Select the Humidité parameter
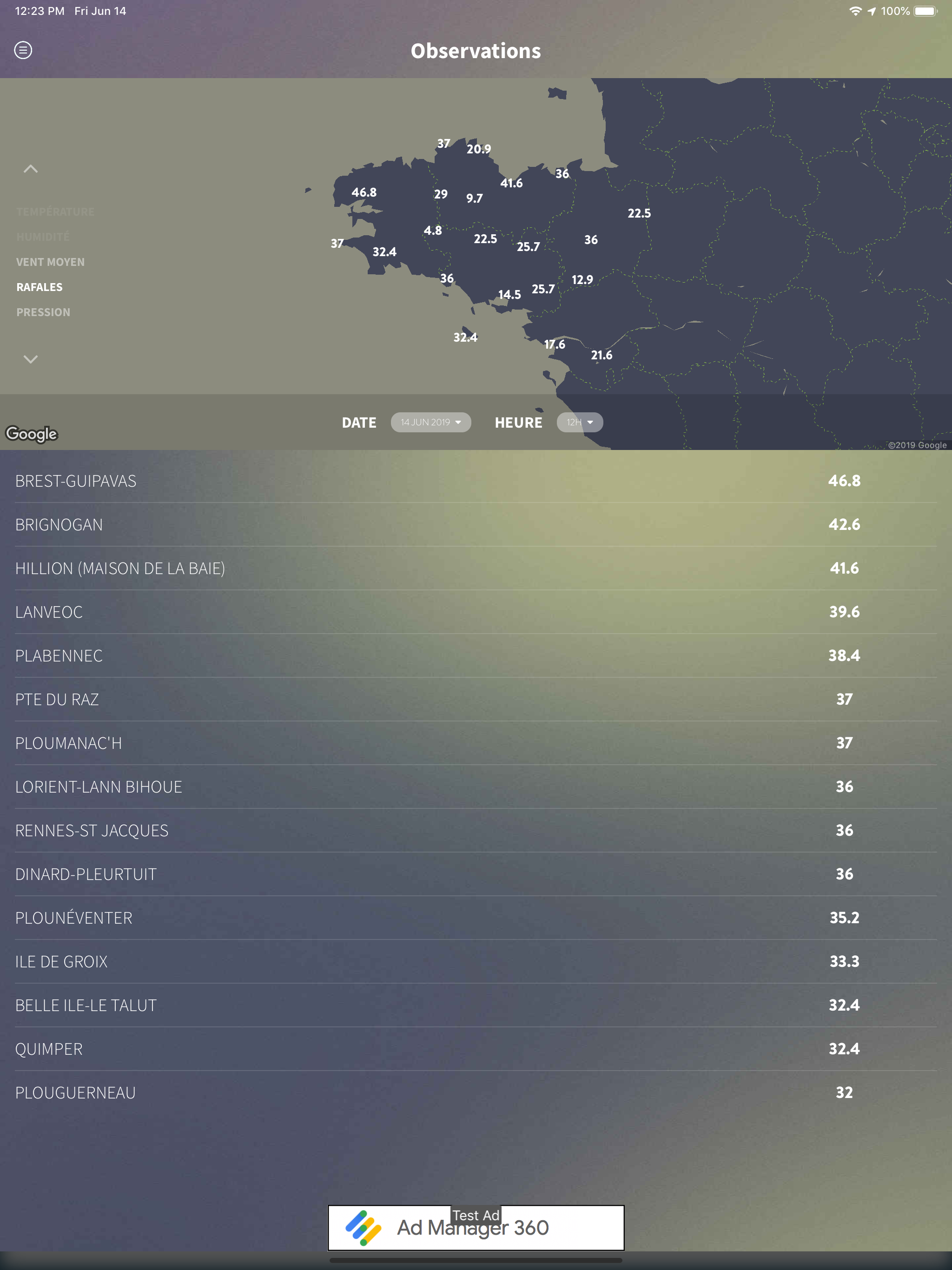 (42, 237)
